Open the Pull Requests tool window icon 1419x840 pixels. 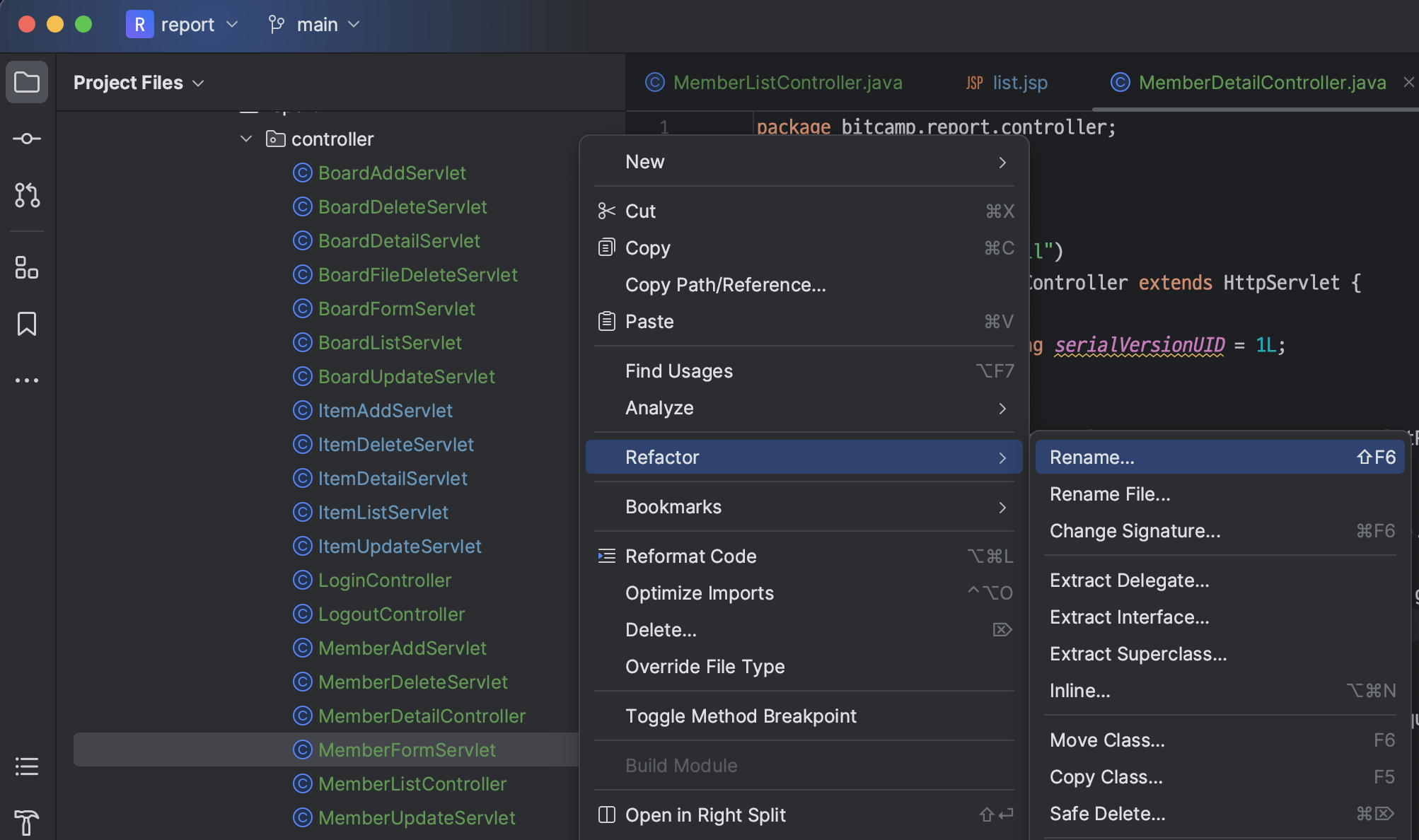(27, 195)
